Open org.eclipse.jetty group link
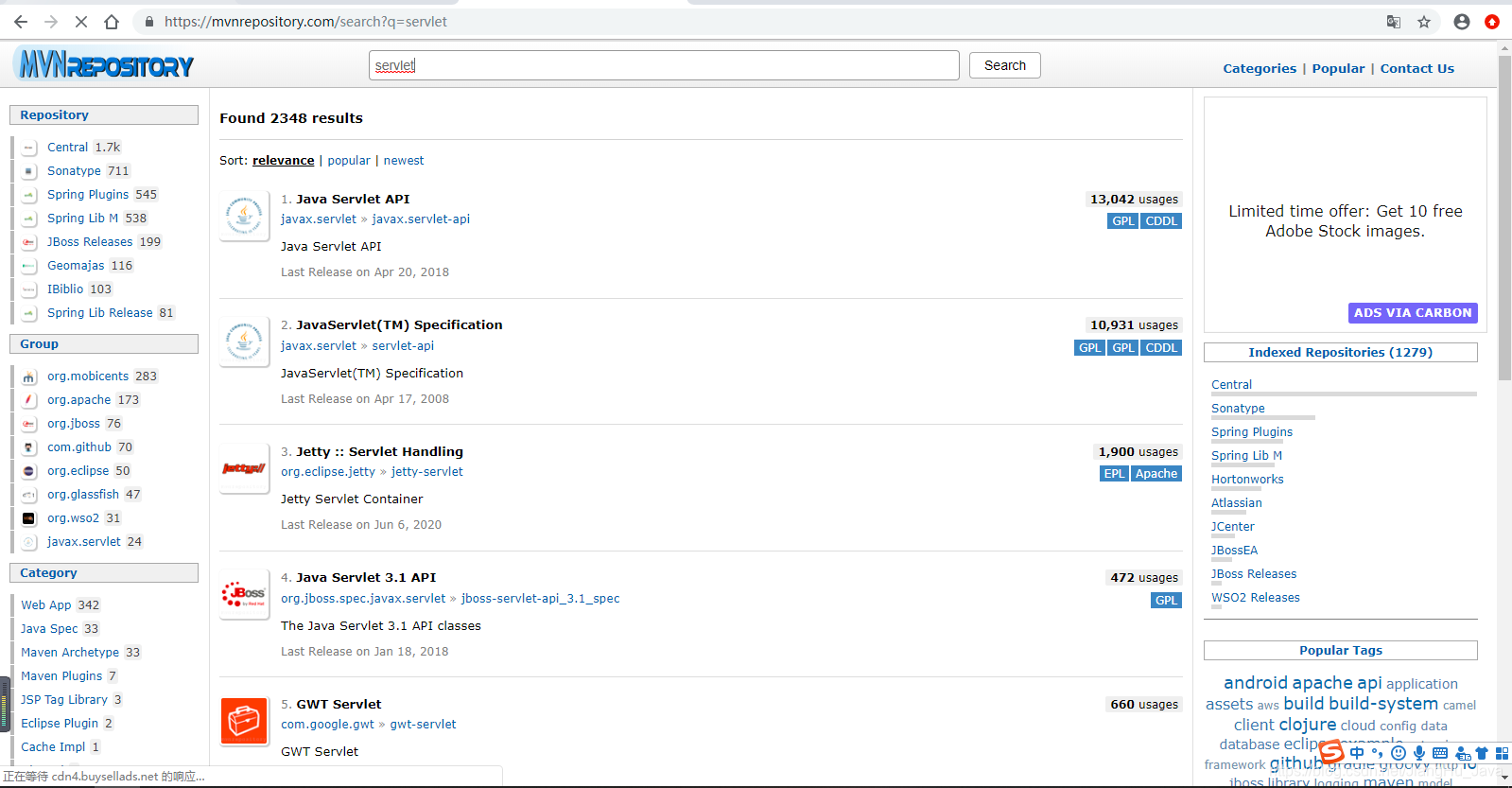Viewport: 1512px width, 788px height. tap(328, 472)
